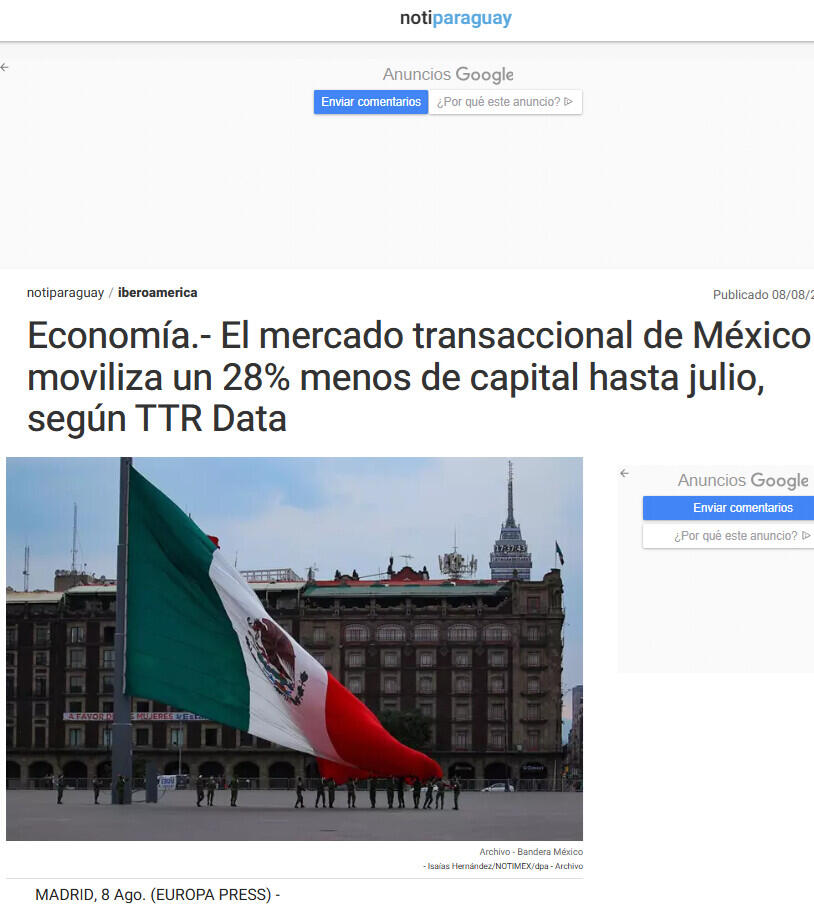
Task: Click the MADRID, 8 Ago. dateline text
Action: tap(157, 895)
